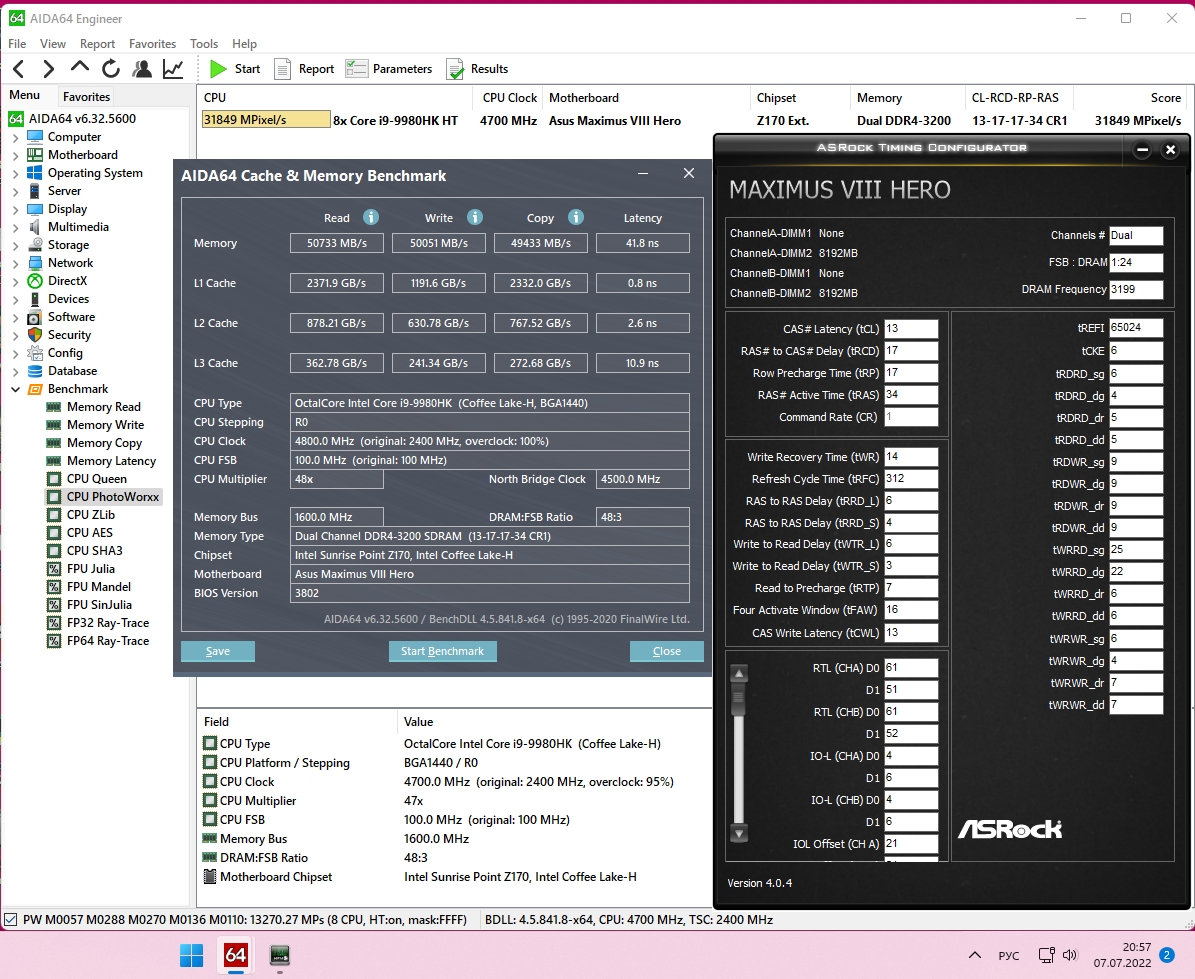Select DirectX in the sidebar tree
This screenshot has height=979, width=1195.
pos(68,280)
